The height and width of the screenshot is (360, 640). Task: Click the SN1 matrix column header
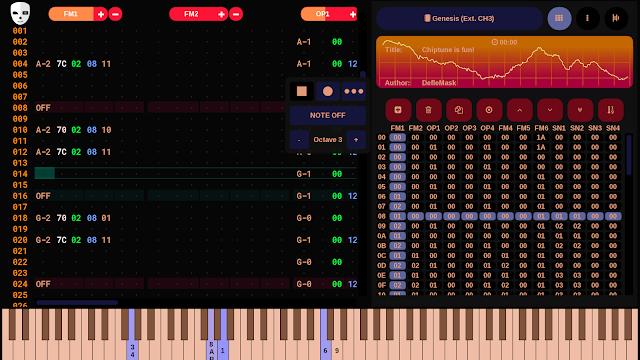559,128
